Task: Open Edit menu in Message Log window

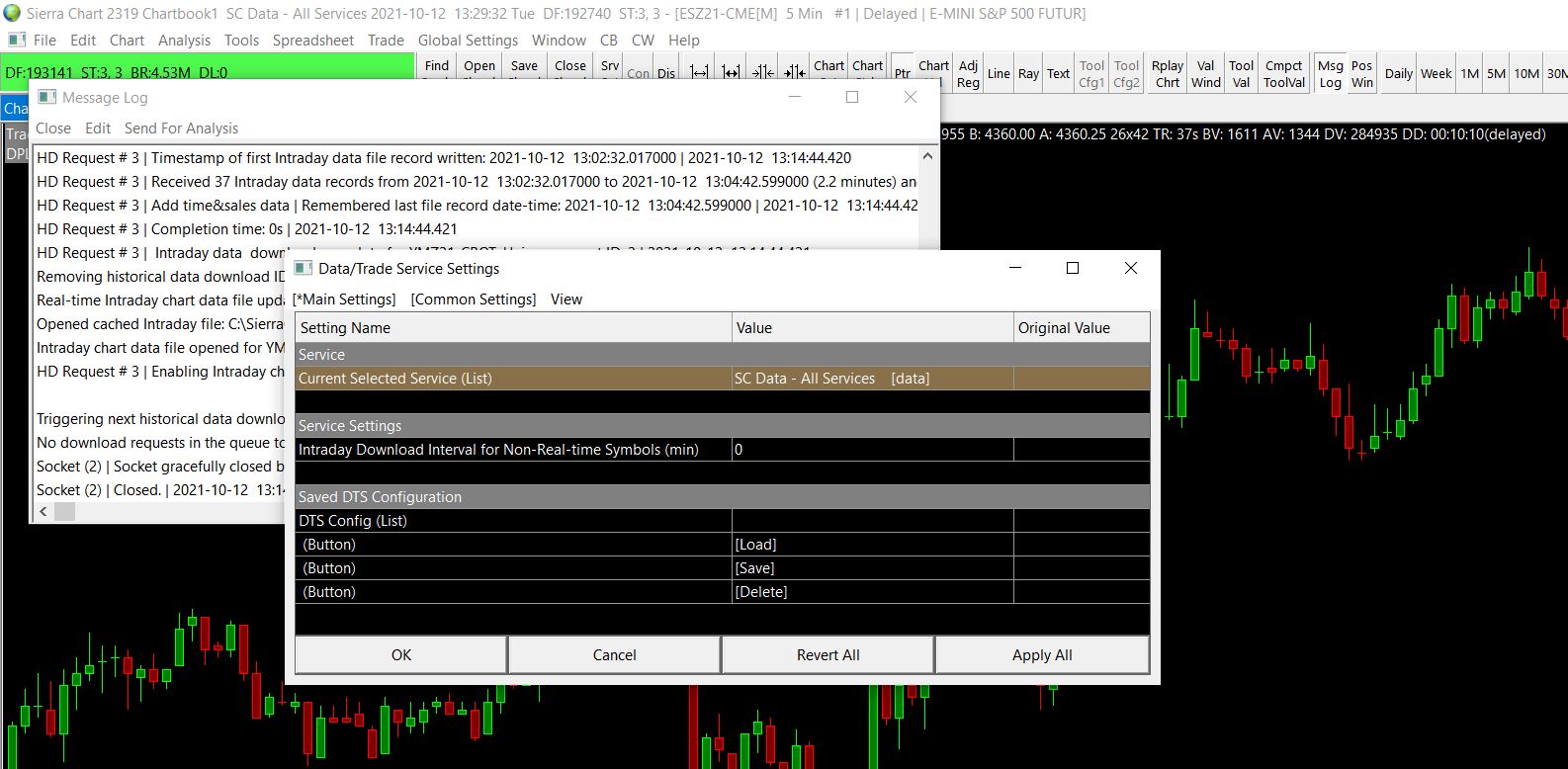Action: click(x=98, y=128)
